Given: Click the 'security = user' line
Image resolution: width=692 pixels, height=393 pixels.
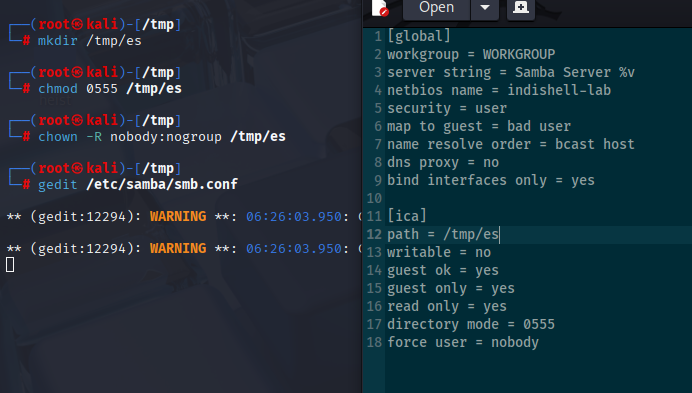Looking at the screenshot, I should coord(447,108).
